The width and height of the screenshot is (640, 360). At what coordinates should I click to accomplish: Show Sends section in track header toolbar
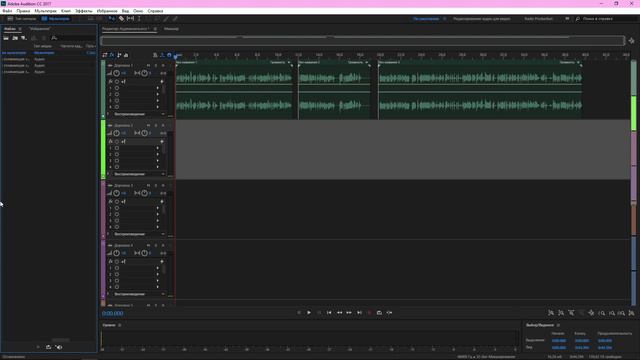[x=119, y=55]
